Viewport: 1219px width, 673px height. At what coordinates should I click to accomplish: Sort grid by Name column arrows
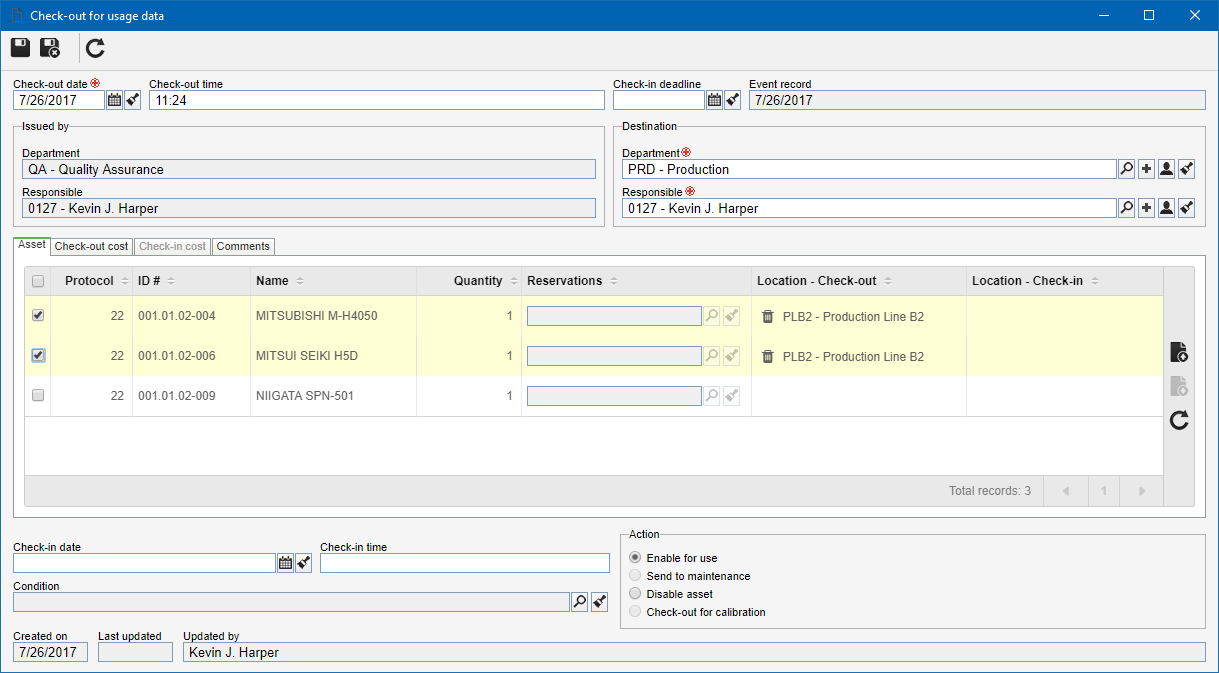(x=300, y=281)
